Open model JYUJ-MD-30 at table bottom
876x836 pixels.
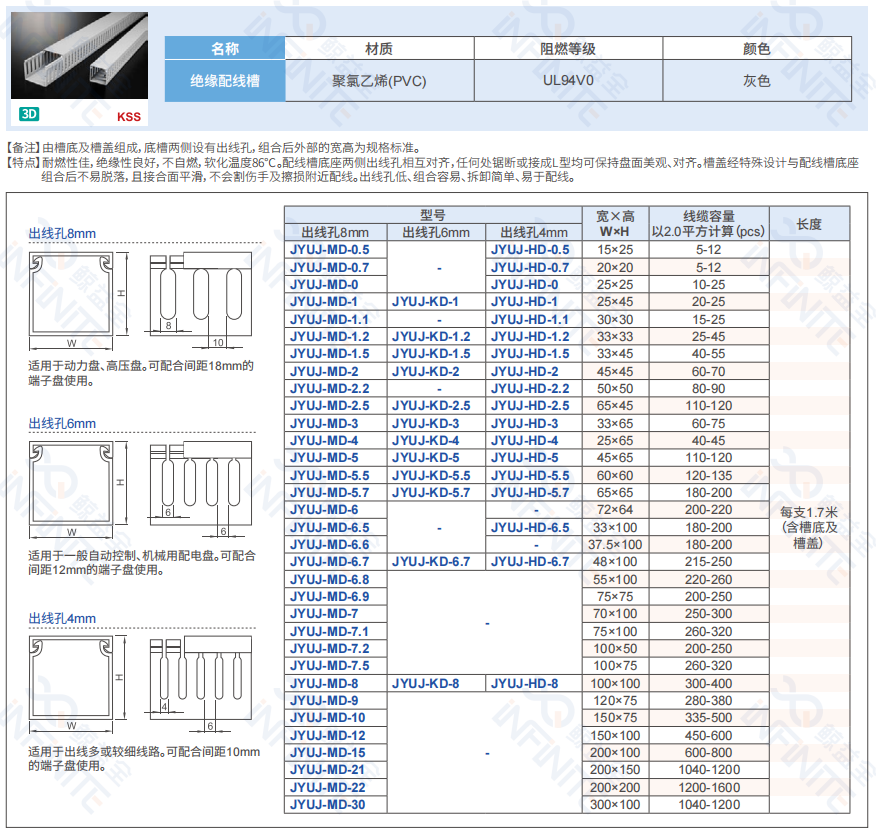pyautogui.click(x=328, y=804)
